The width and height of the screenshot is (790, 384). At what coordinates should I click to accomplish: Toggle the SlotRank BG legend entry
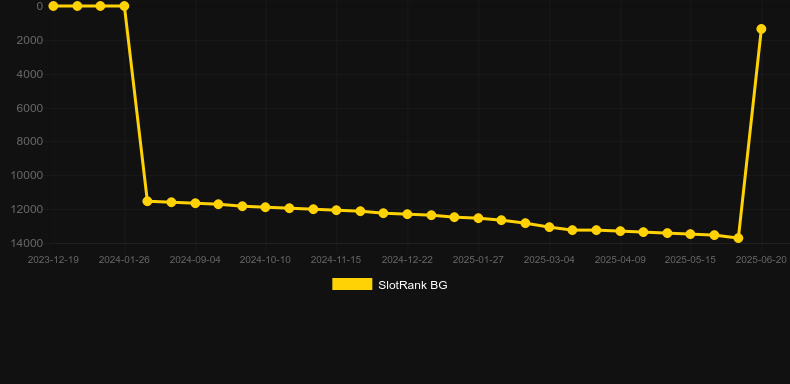pos(389,285)
